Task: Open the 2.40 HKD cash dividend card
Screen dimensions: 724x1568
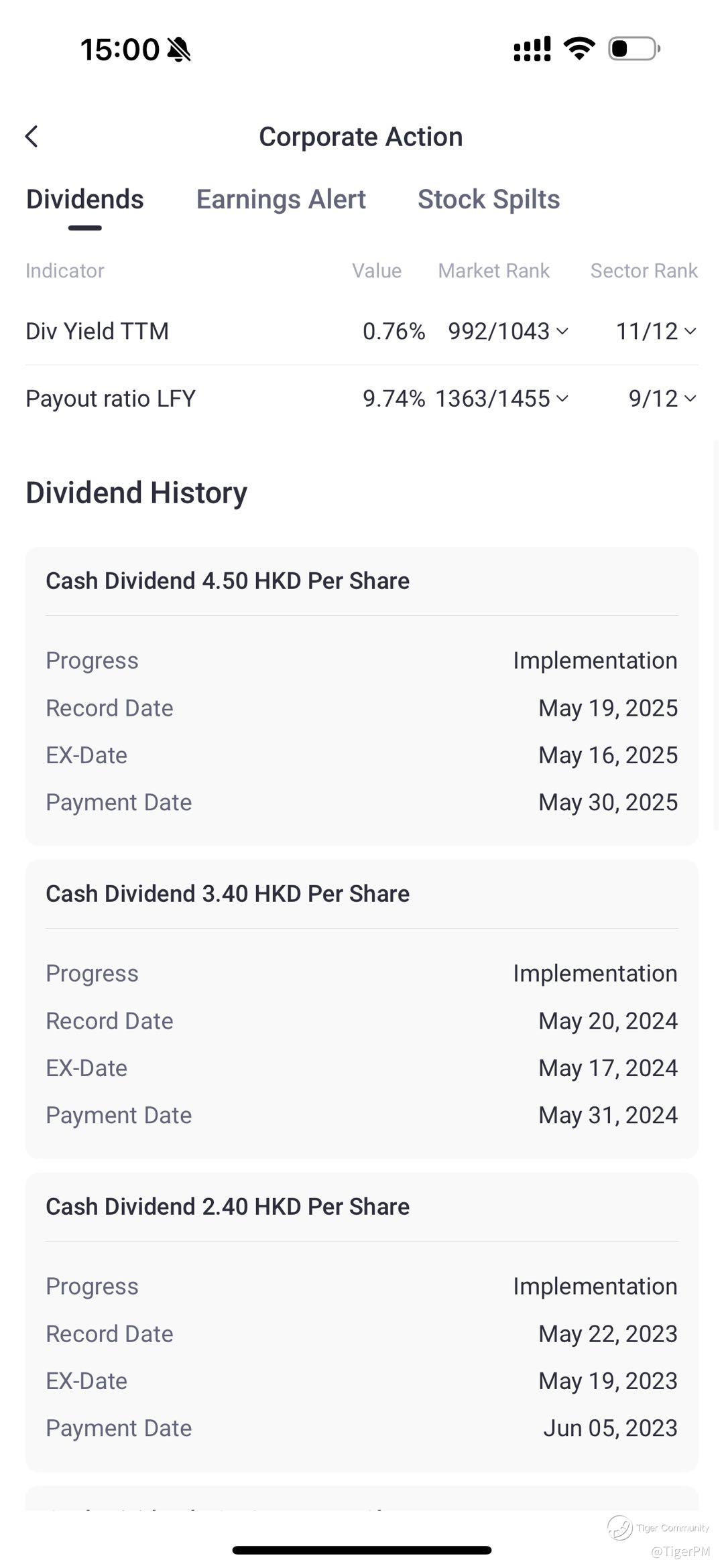Action: (362, 1321)
